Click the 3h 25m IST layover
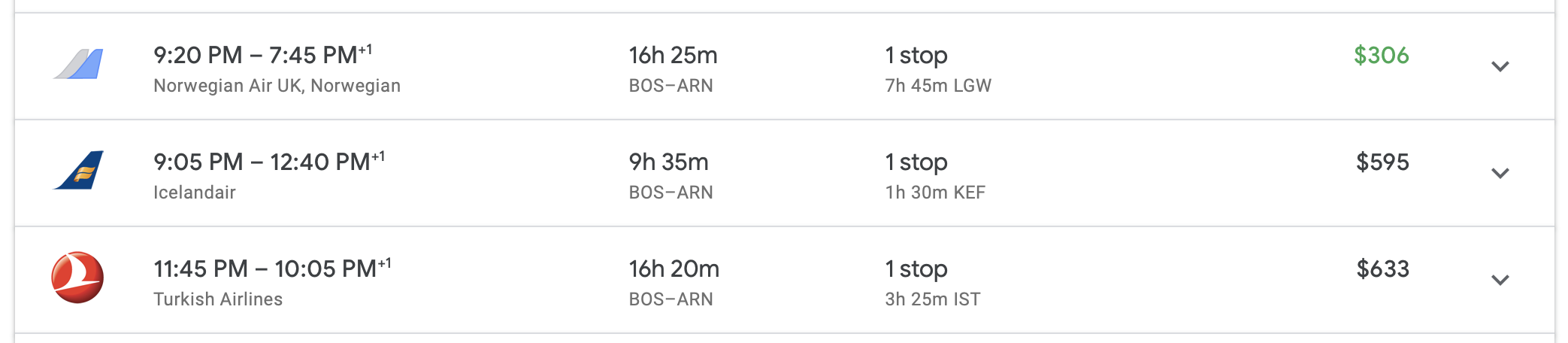This screenshot has width=1568, height=343. [x=933, y=299]
